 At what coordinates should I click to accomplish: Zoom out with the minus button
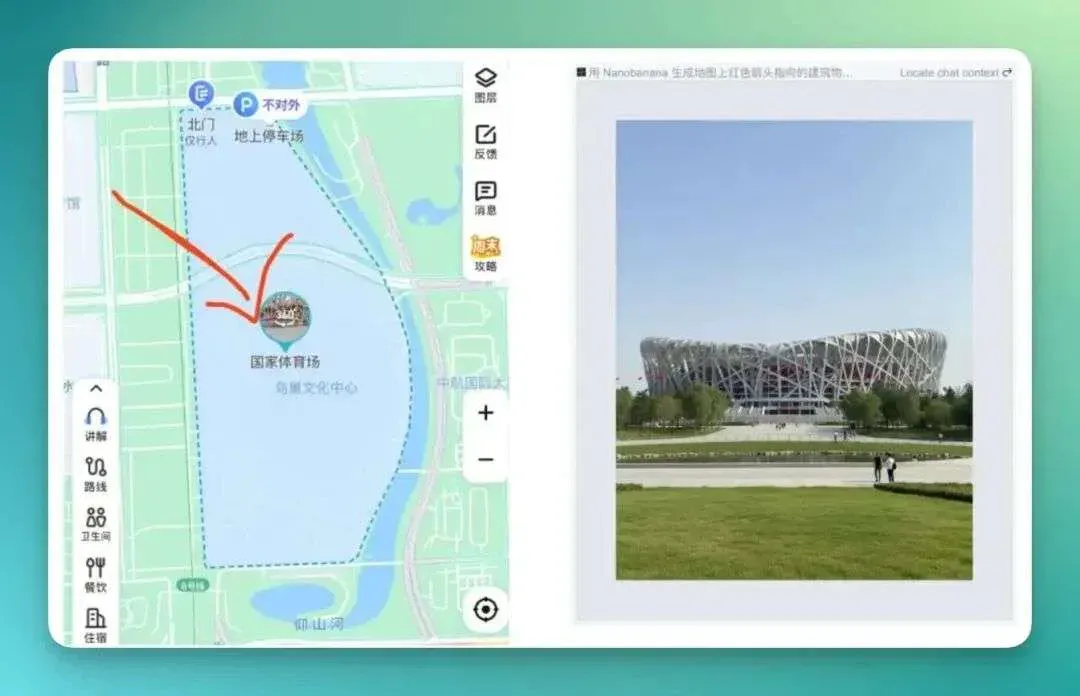486,460
